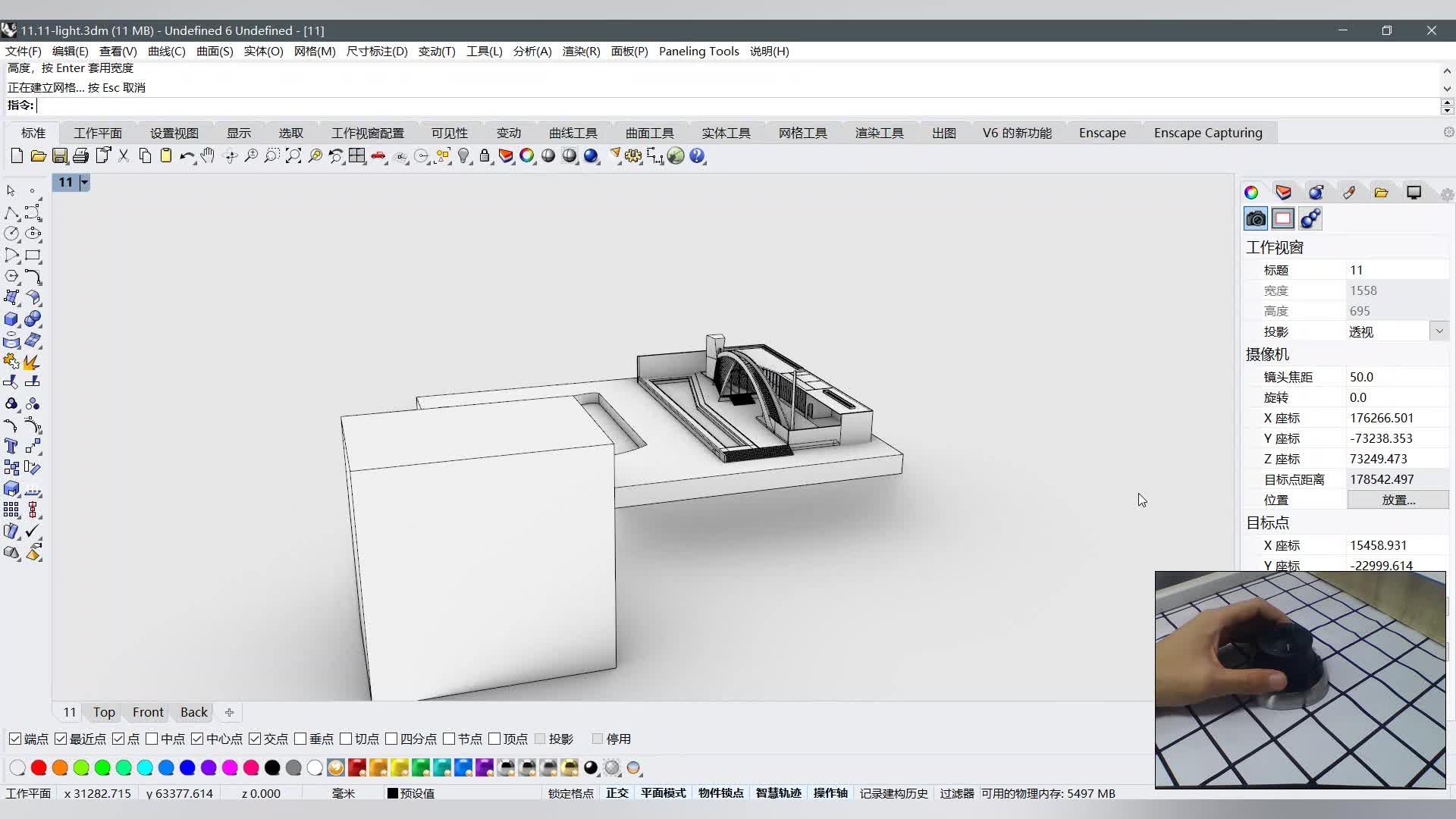Pick the red color swatch
The image size is (1456, 819).
39,768
